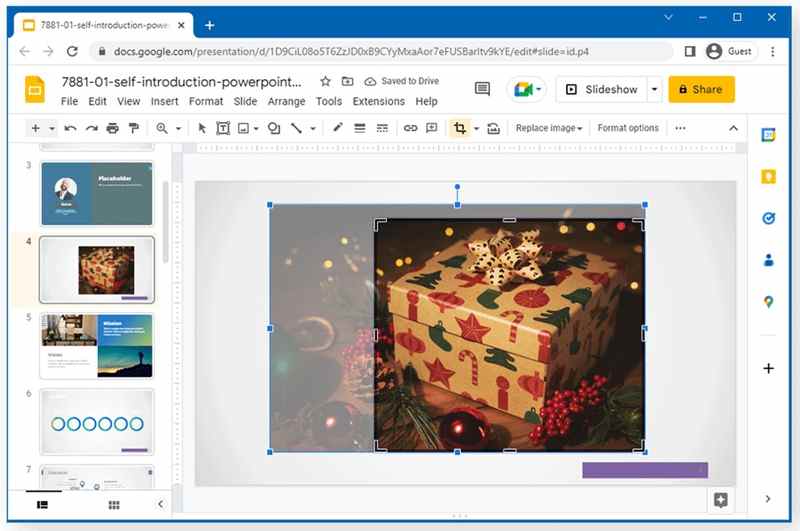Open the File menu

pyautogui.click(x=69, y=102)
